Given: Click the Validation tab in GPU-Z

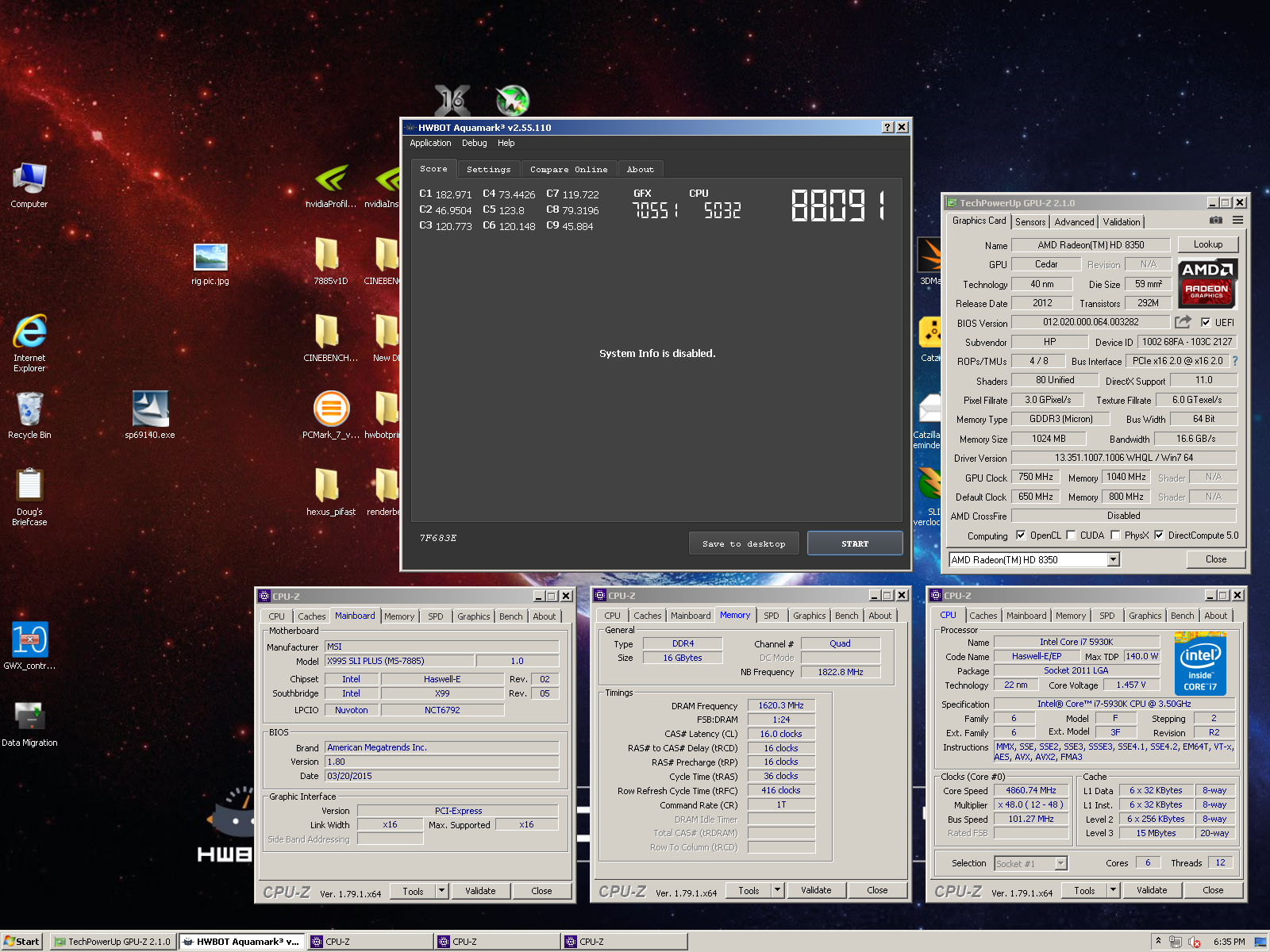Looking at the screenshot, I should (1122, 222).
